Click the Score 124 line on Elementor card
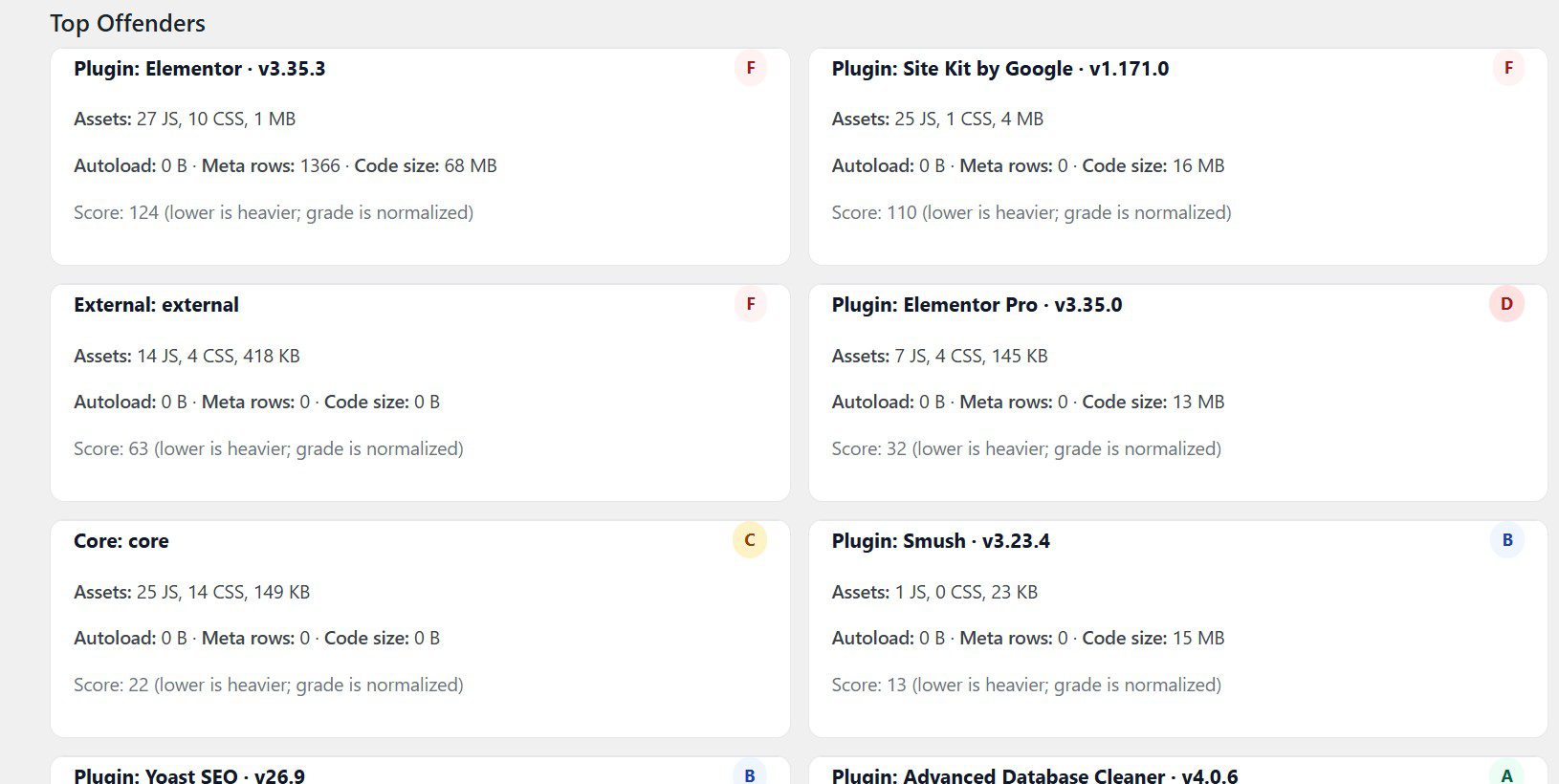Screen dimensions: 1559x784 [x=274, y=212]
